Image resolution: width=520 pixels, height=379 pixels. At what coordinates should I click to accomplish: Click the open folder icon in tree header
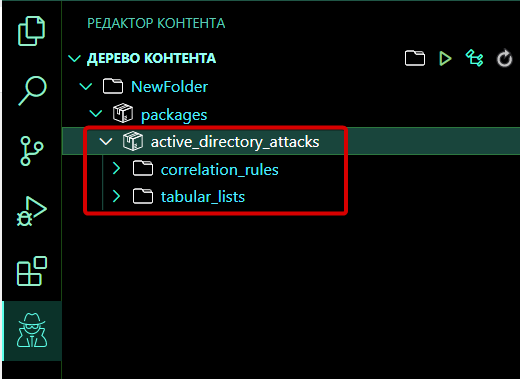[415, 58]
